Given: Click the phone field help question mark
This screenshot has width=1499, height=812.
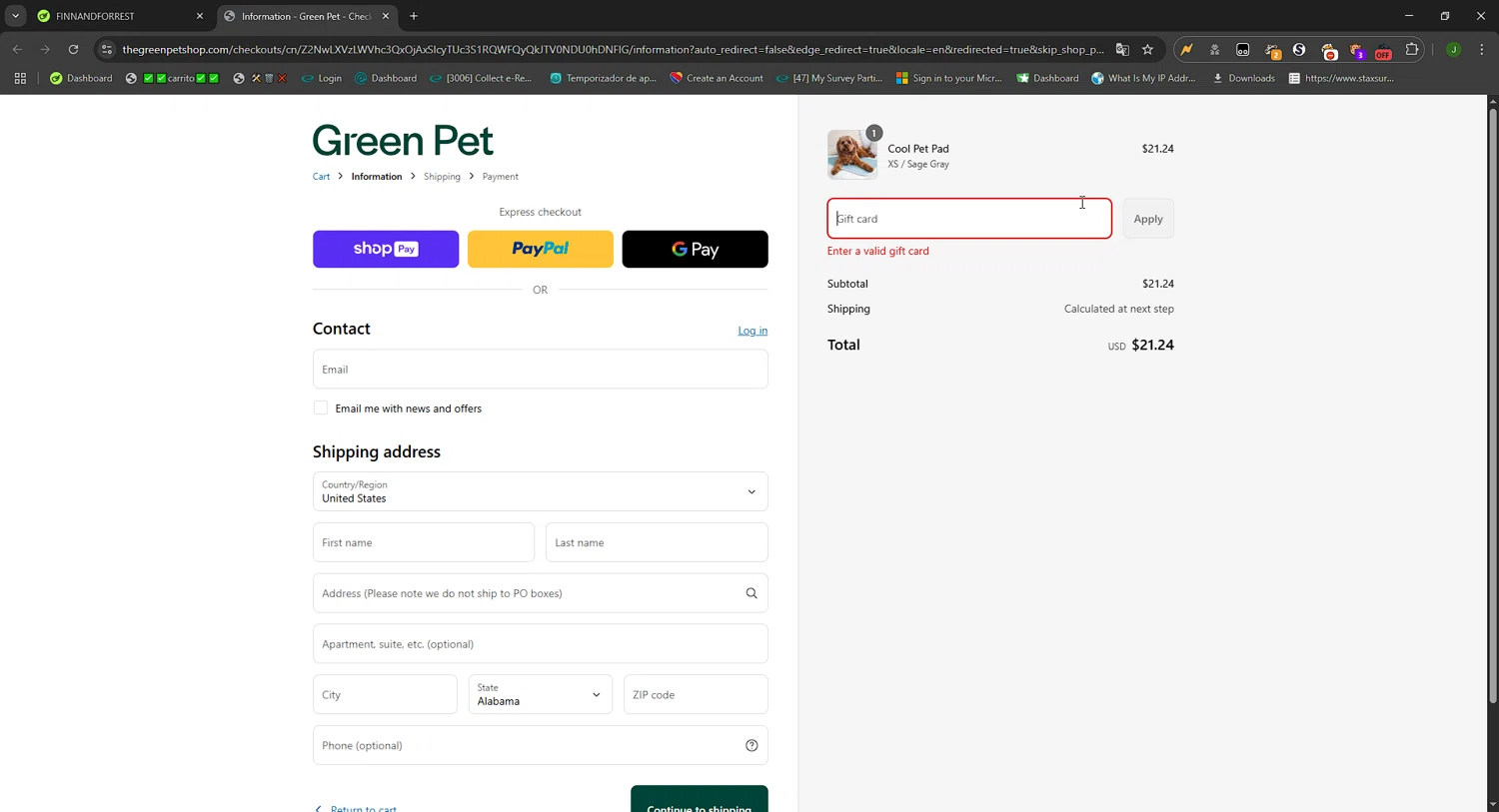Looking at the screenshot, I should (x=751, y=745).
